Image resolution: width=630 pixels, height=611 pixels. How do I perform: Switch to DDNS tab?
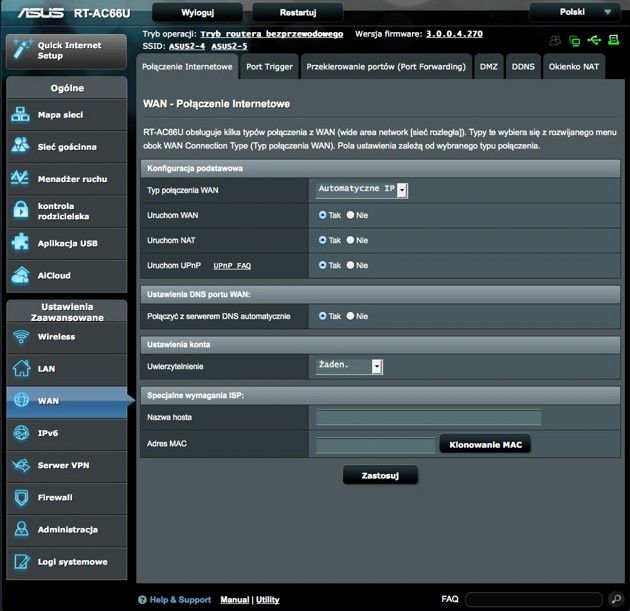pyautogui.click(x=523, y=67)
